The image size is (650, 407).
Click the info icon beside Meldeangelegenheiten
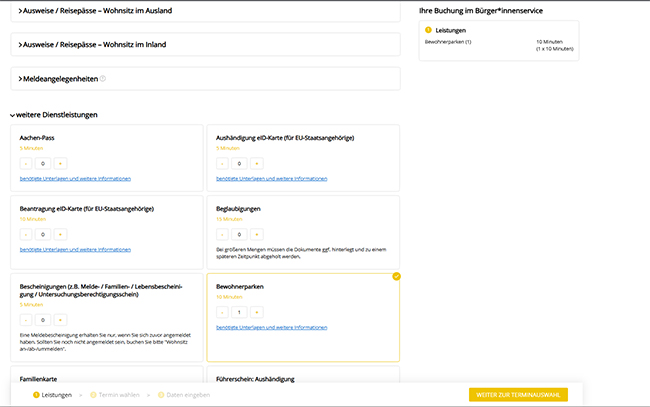click(103, 78)
